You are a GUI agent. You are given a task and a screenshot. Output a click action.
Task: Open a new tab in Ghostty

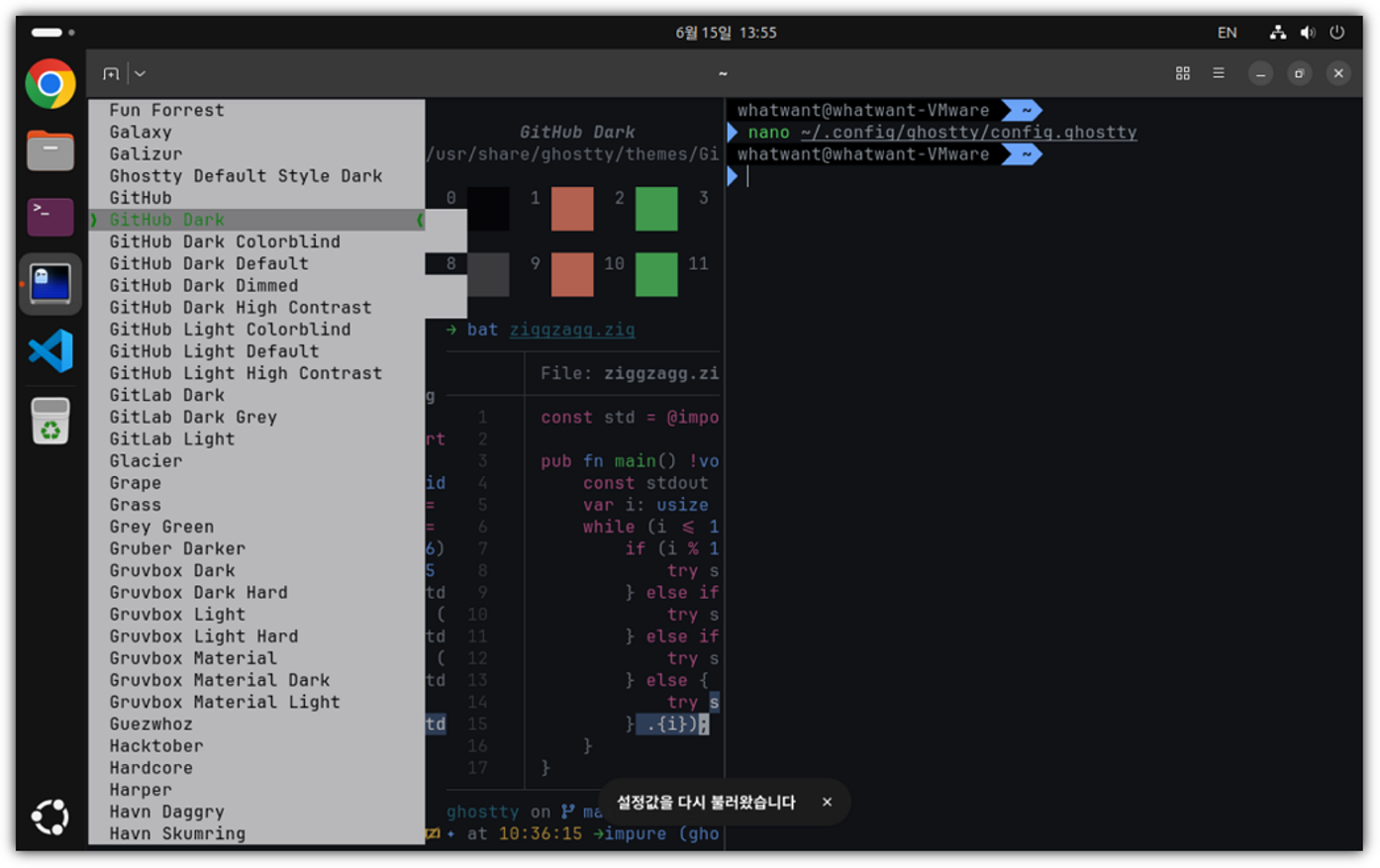pos(111,73)
